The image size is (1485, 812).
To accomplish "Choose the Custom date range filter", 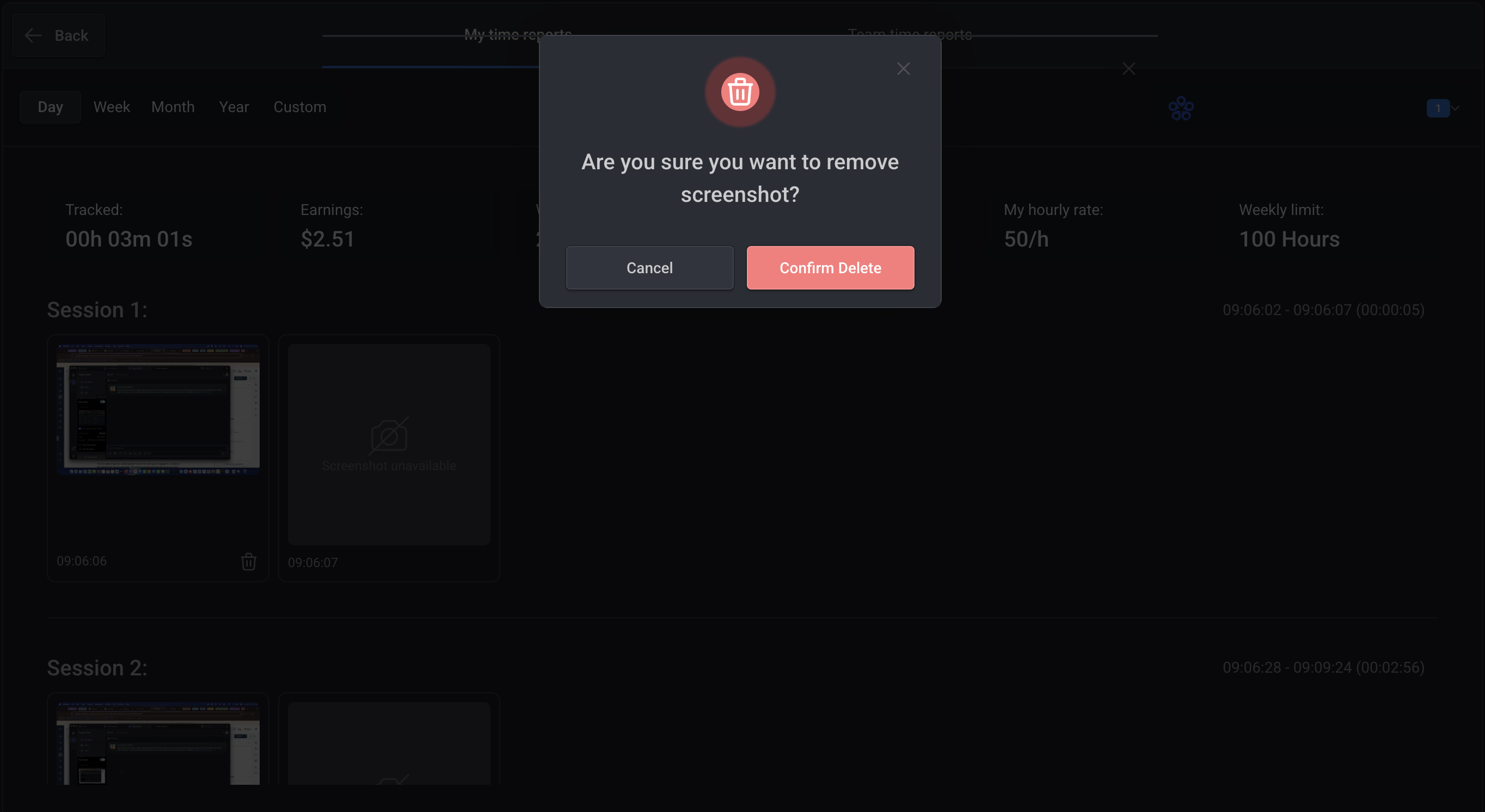I will (299, 107).
